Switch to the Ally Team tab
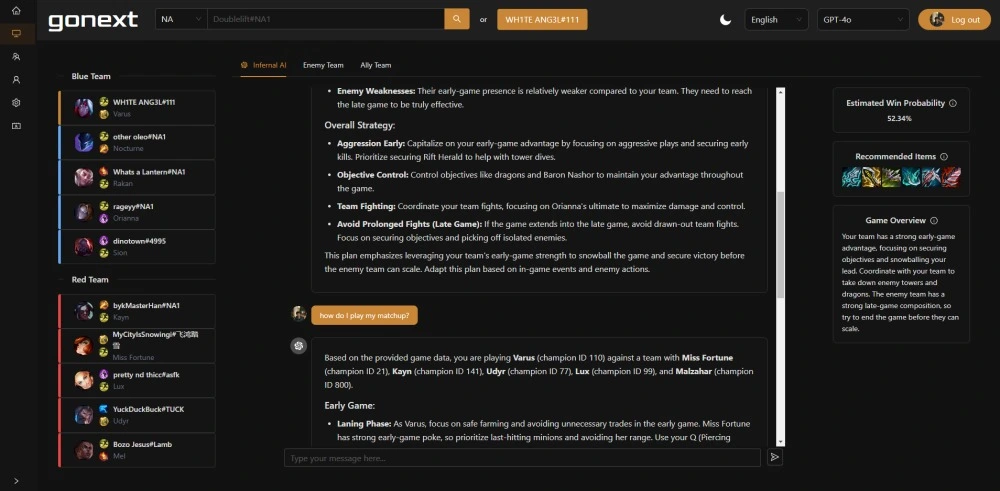This screenshot has width=1000, height=491. 376,65
